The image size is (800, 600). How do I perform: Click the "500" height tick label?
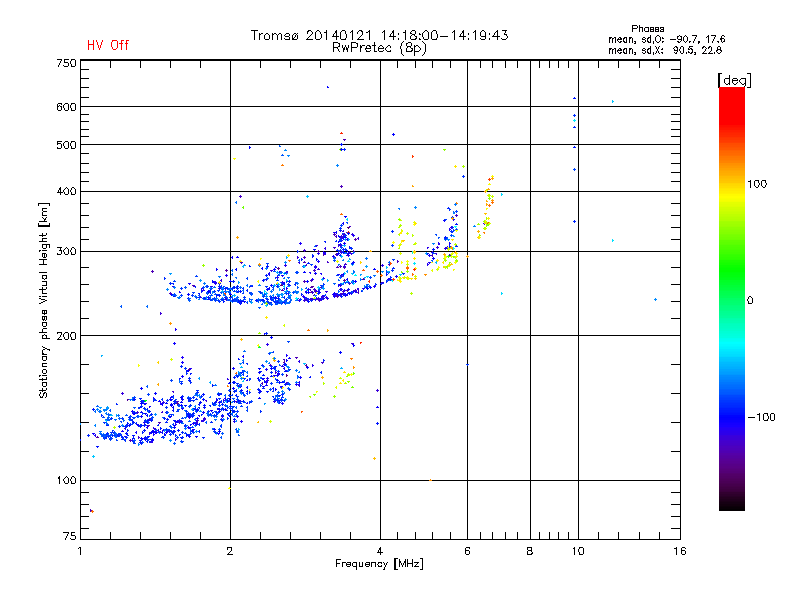pyautogui.click(x=66, y=145)
